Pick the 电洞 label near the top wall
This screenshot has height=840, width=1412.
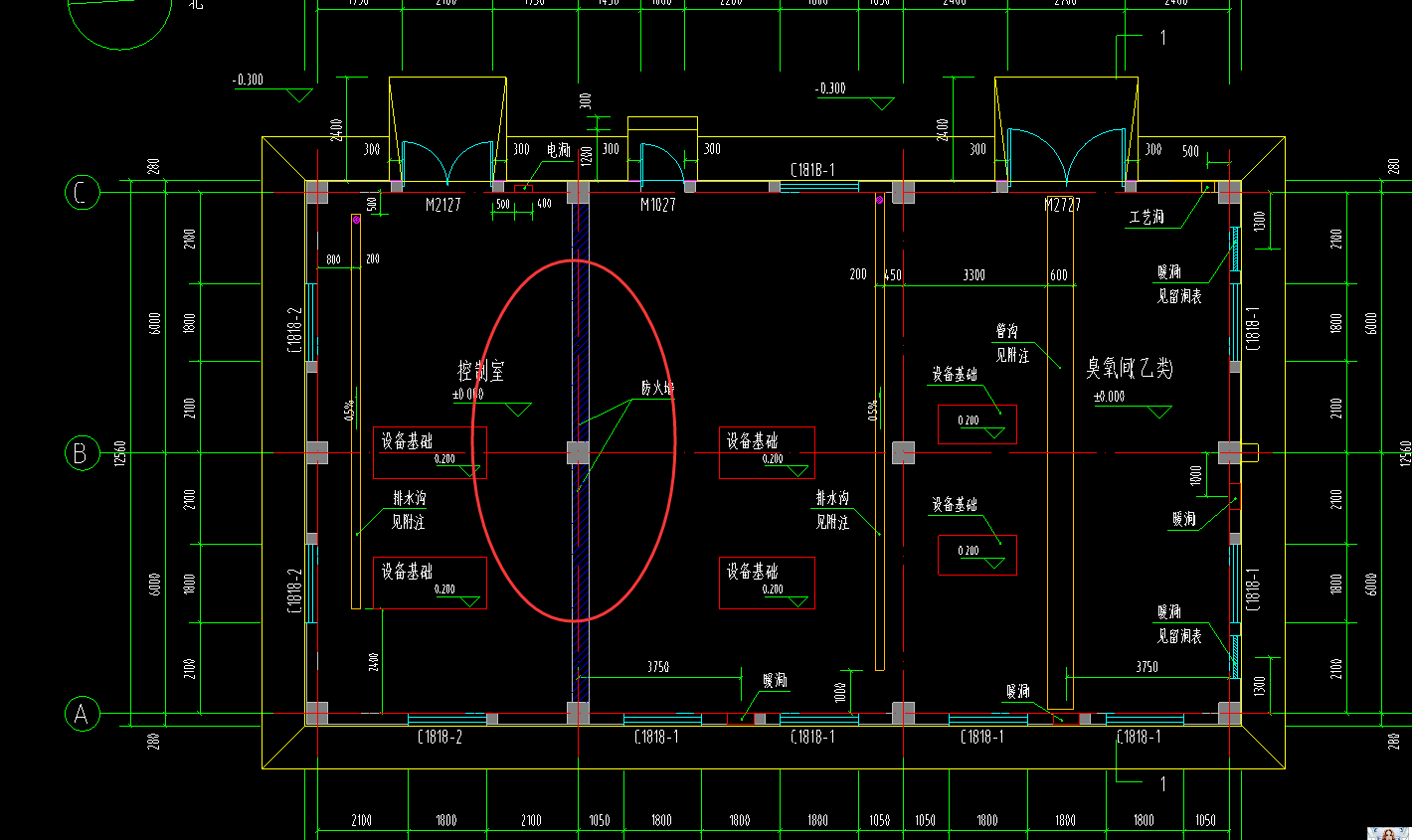coord(559,150)
